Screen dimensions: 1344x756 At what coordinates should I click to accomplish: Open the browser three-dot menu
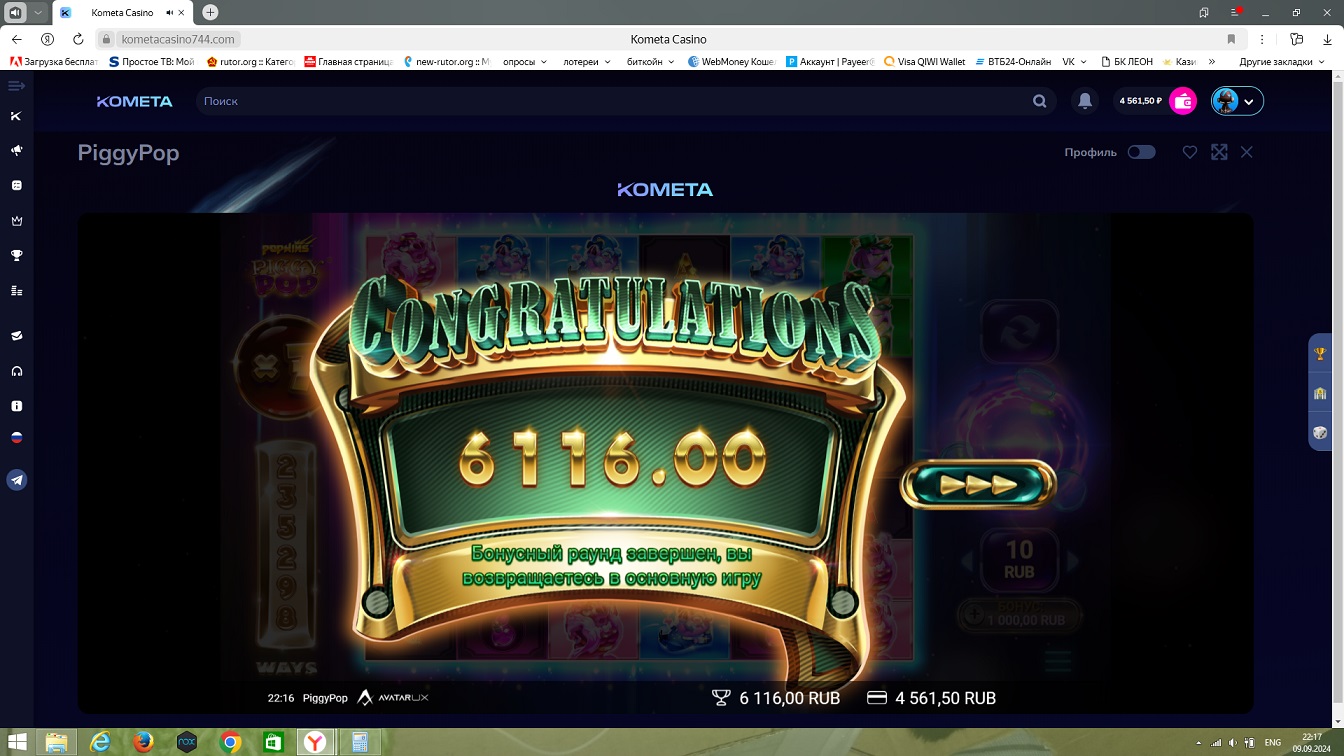tap(1263, 39)
